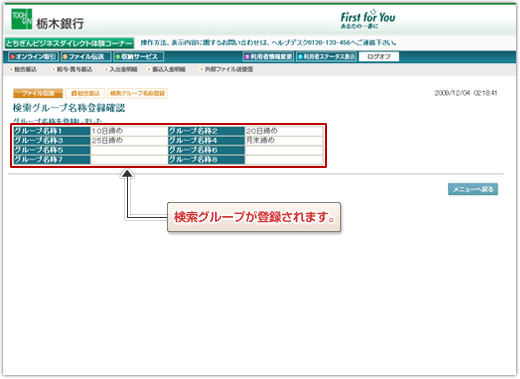Open the ファイル伝送 menu
The width and height of the screenshot is (520, 379).
click(86, 57)
